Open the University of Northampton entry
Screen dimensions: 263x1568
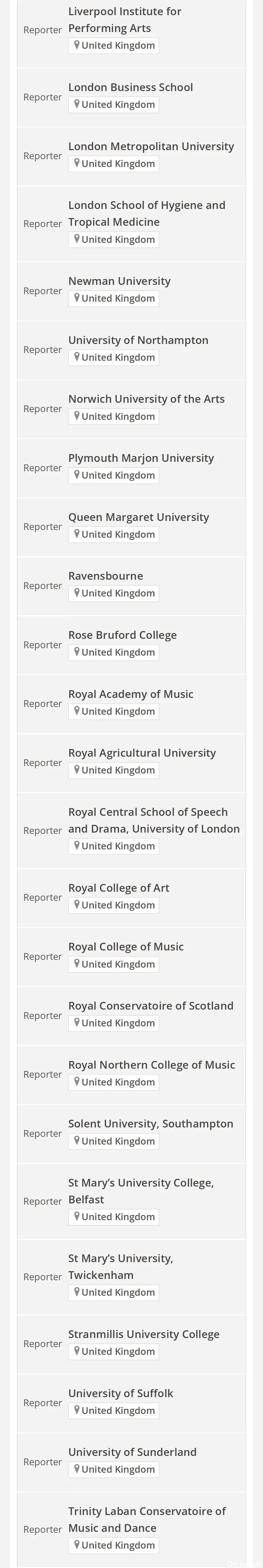pos(138,340)
